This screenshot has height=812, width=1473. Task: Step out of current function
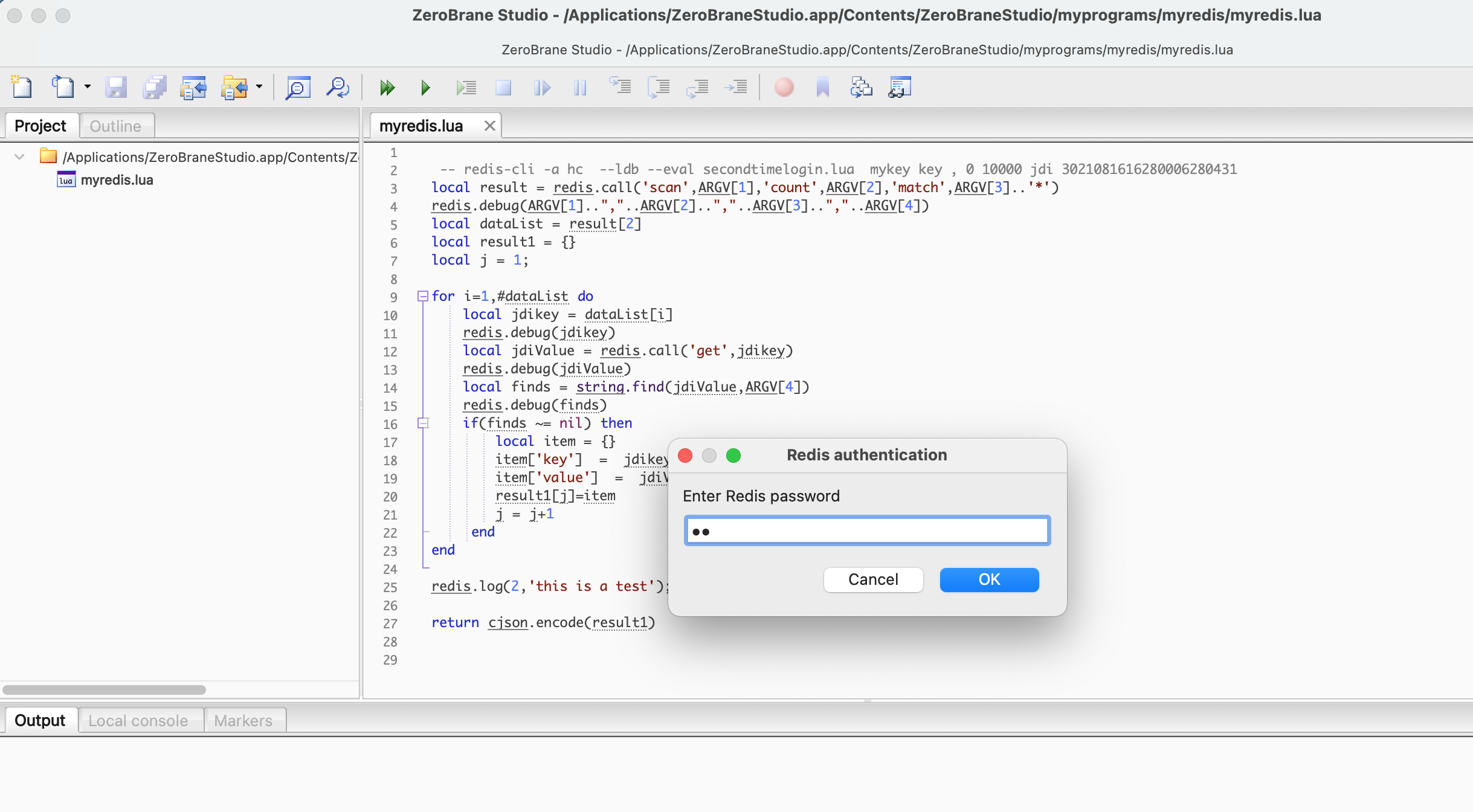coord(697,88)
